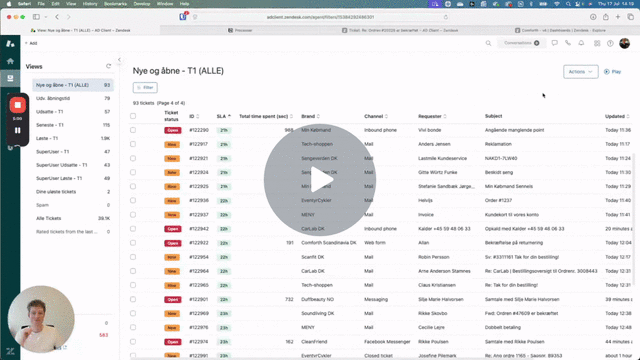
Task: Open the user profile avatar
Action: pos(624,43)
